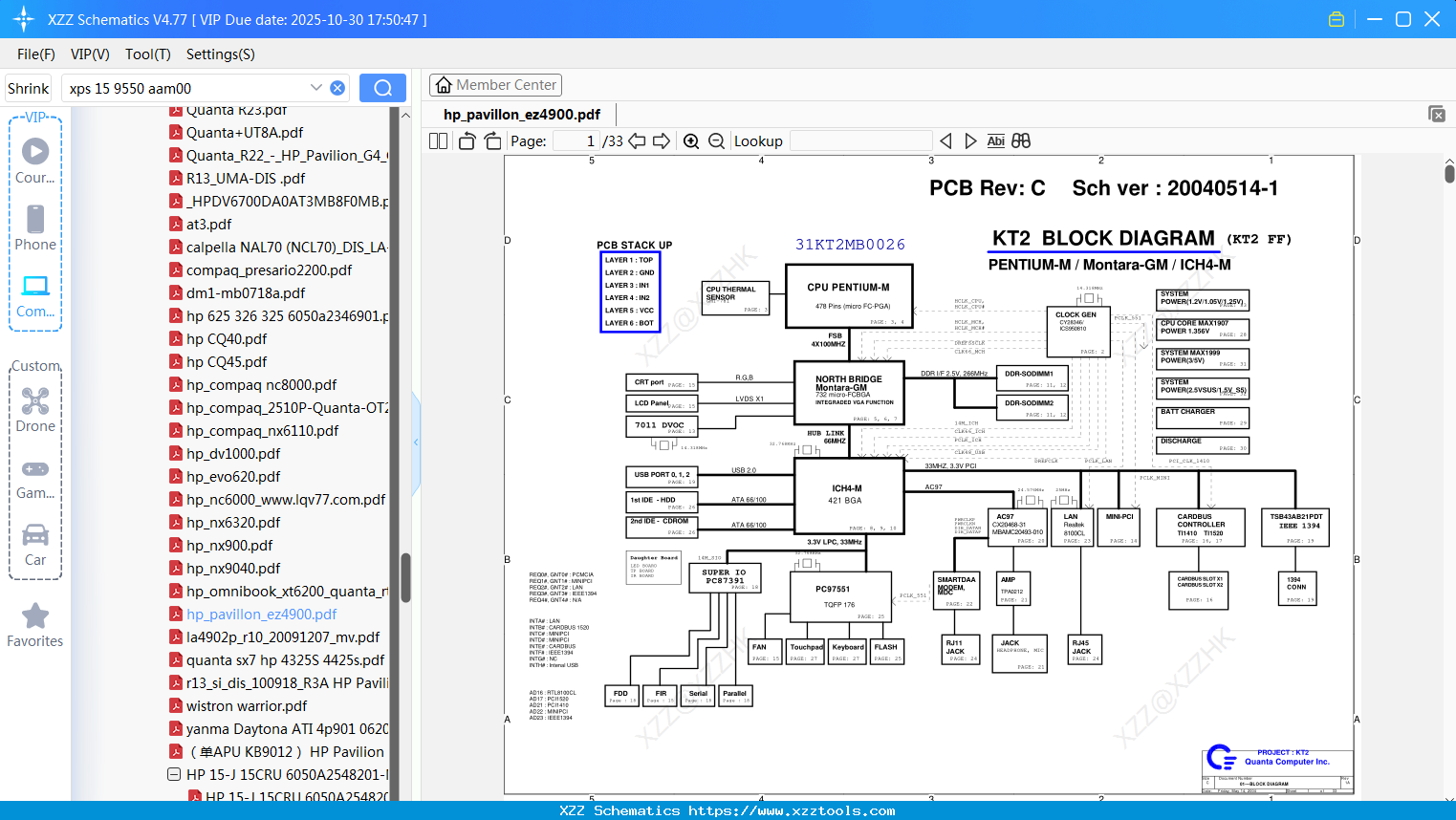Open Drone category in sidebar

(35, 409)
